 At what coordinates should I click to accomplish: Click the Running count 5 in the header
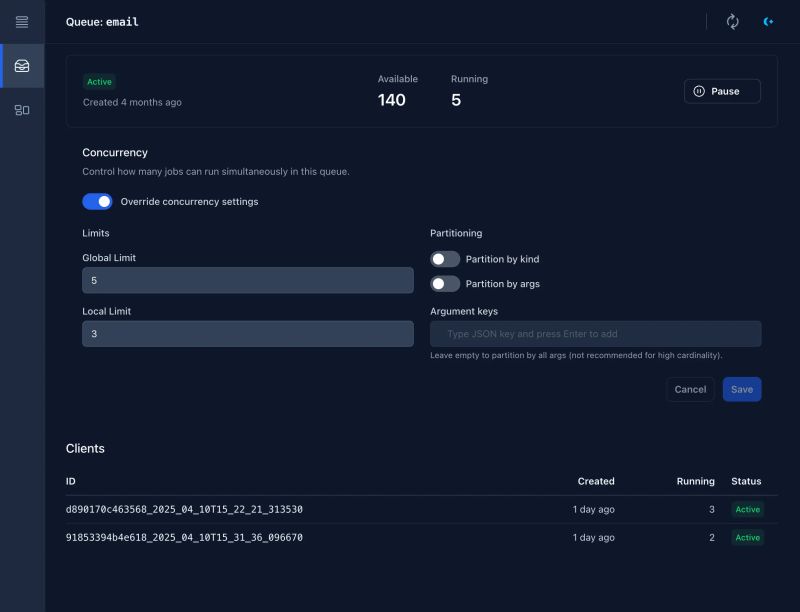[x=456, y=100]
